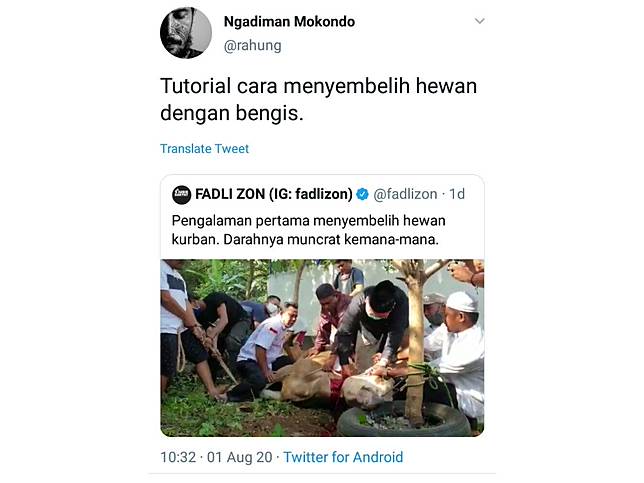Image resolution: width=644 pixels, height=483 pixels.
Task: Open Ngadiman Mokondo's profile picture
Action: pos(186,32)
